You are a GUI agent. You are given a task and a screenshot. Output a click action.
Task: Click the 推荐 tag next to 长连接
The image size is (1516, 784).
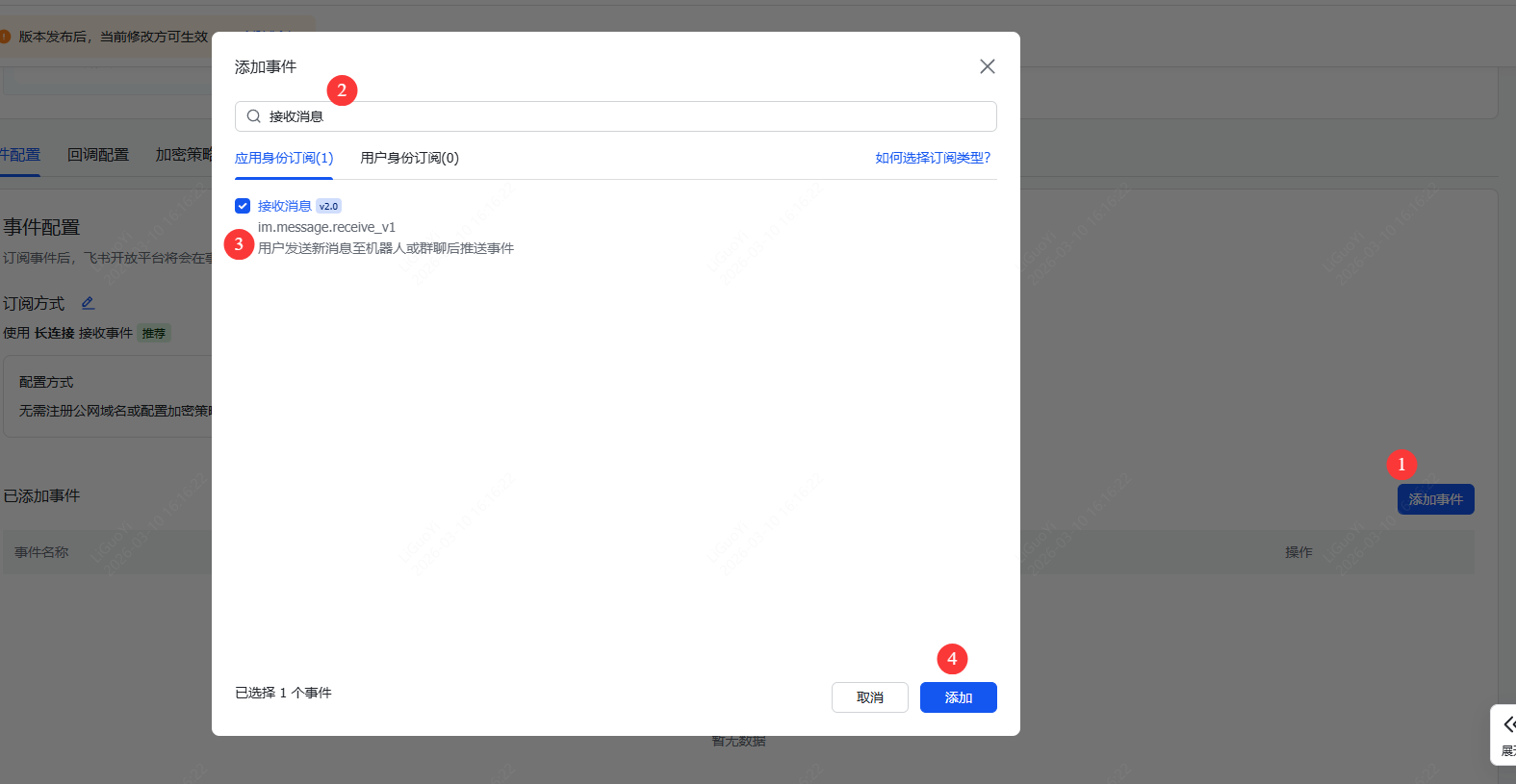click(x=154, y=334)
